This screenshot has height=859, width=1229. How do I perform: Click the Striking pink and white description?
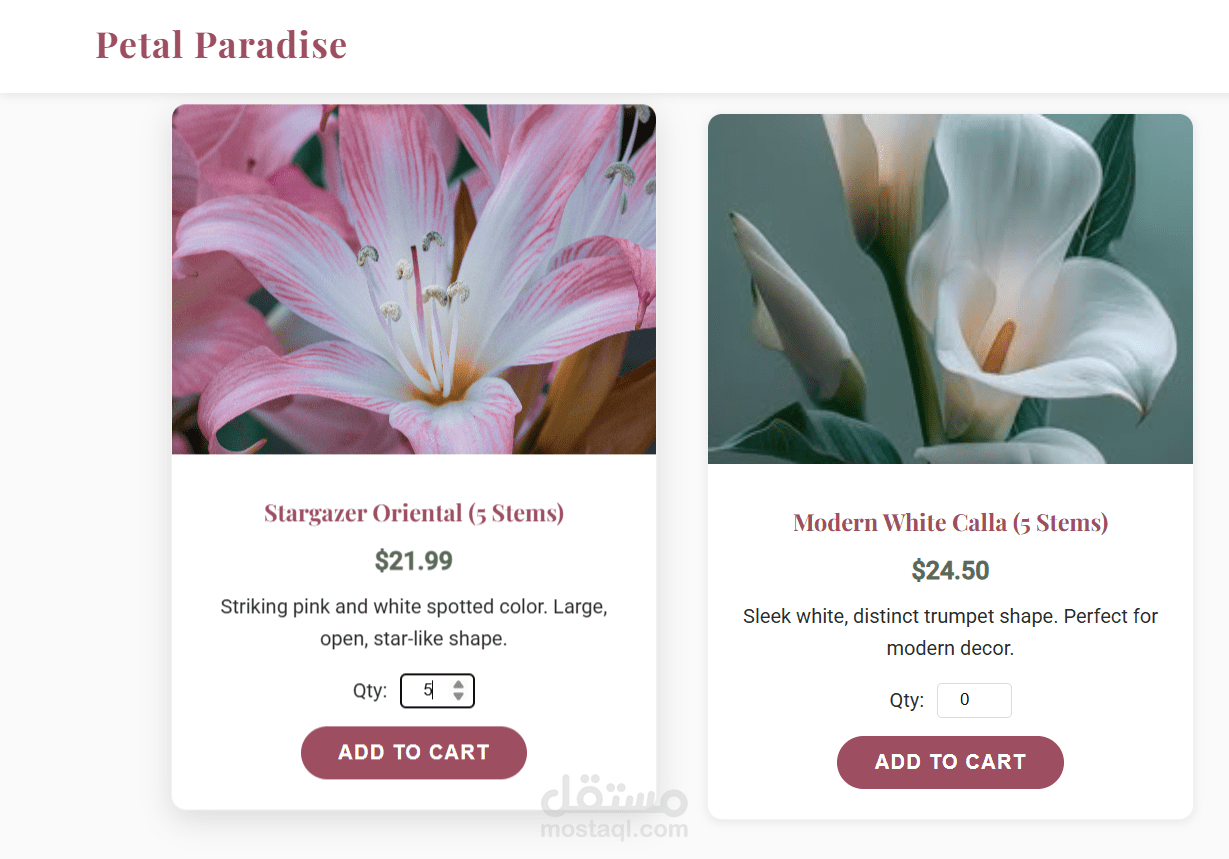tap(414, 622)
